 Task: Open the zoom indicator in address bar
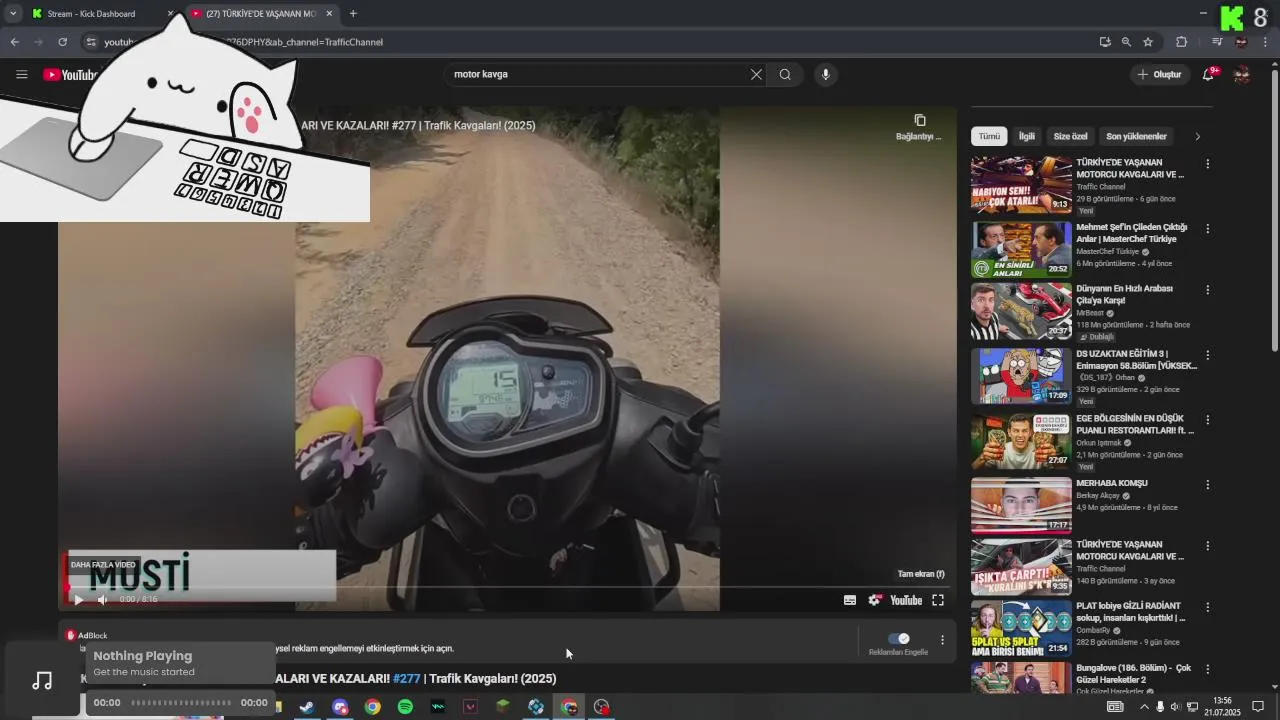click(1126, 42)
